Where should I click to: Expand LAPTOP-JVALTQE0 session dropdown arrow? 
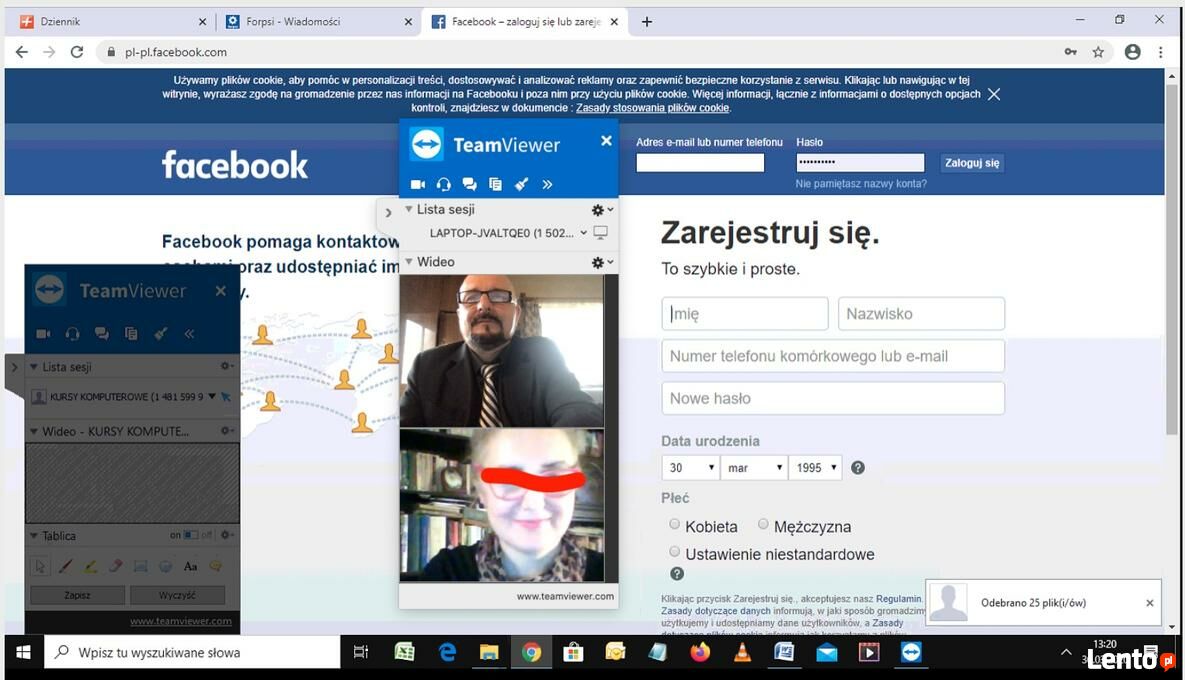[583, 233]
